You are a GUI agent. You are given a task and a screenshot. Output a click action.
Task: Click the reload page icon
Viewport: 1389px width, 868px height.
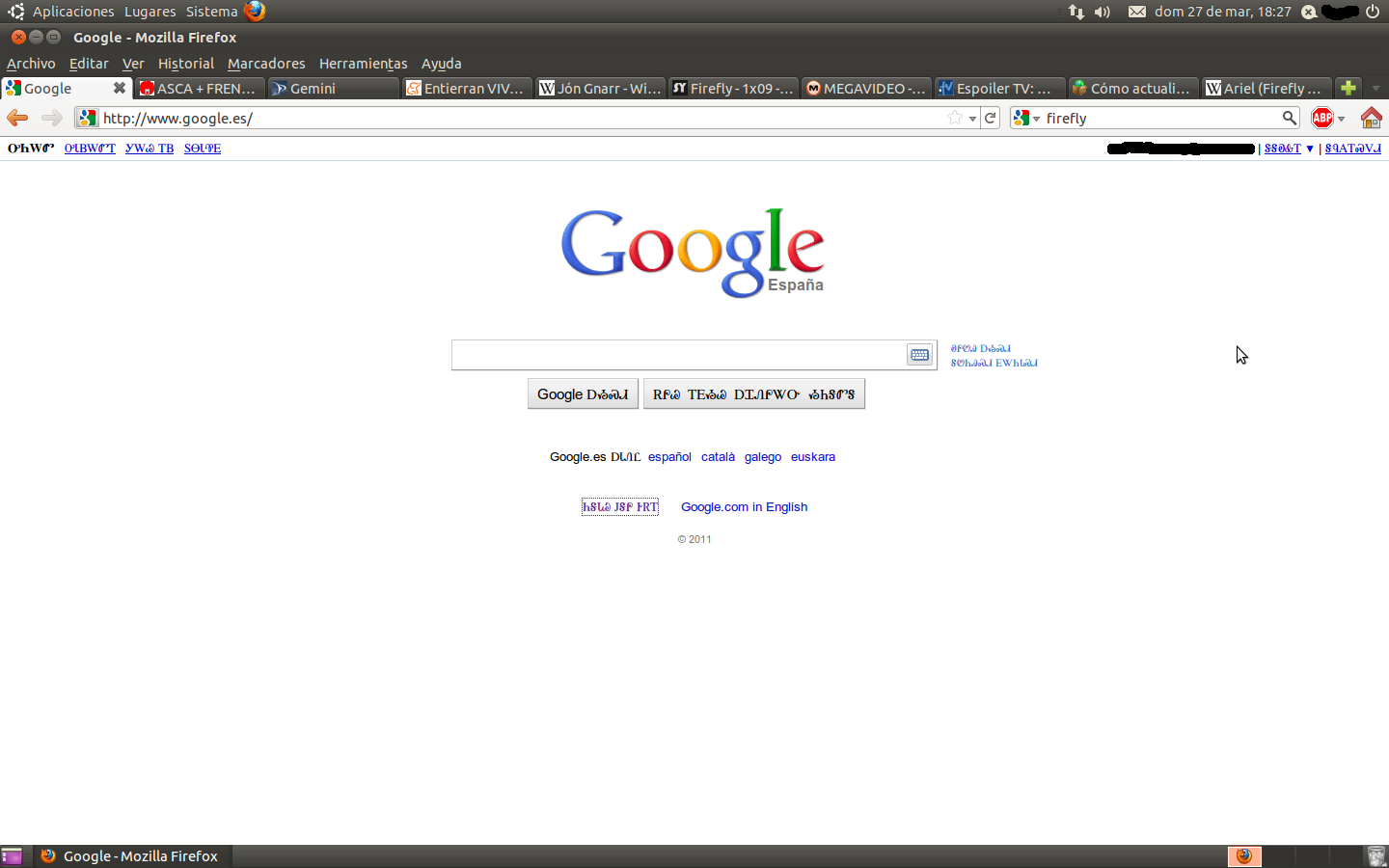point(991,118)
